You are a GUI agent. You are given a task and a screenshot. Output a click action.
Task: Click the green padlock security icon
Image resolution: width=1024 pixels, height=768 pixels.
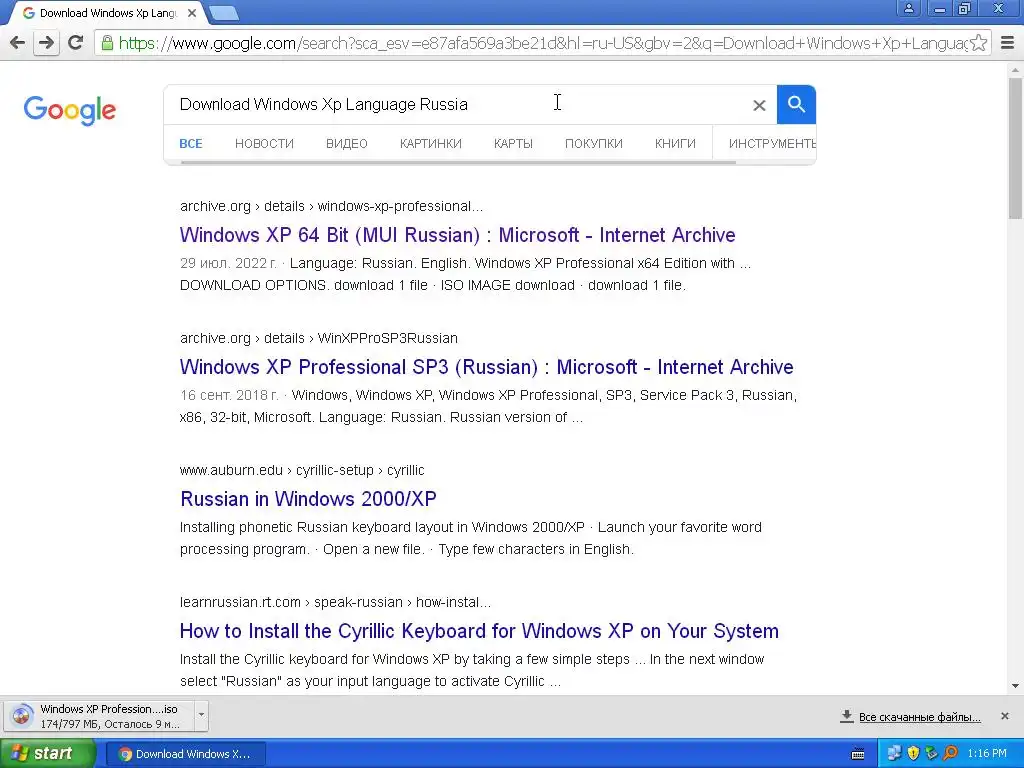pos(106,43)
